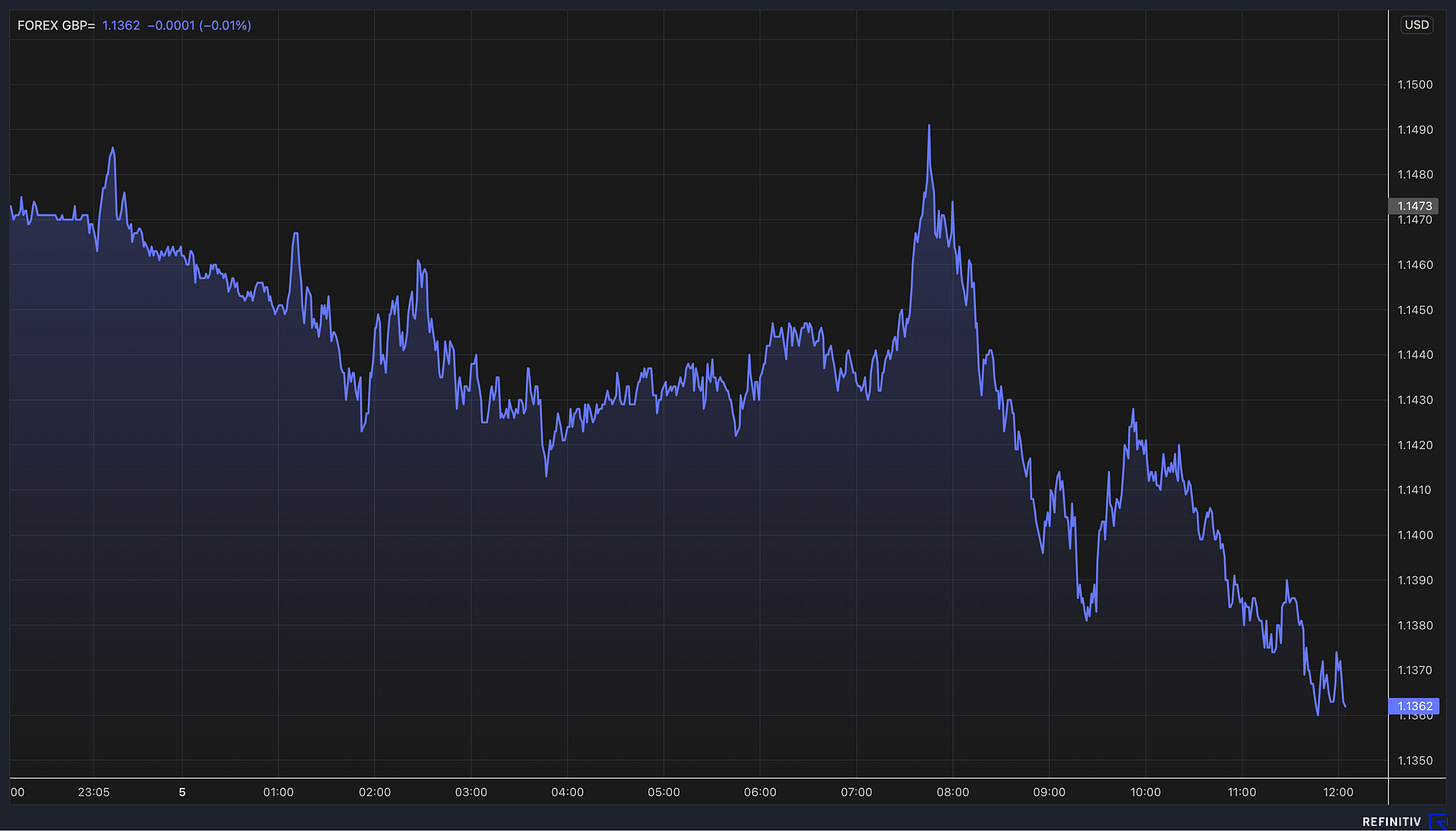Click the 1.1460 price axis label
The image size is (1456, 831).
(1415, 265)
